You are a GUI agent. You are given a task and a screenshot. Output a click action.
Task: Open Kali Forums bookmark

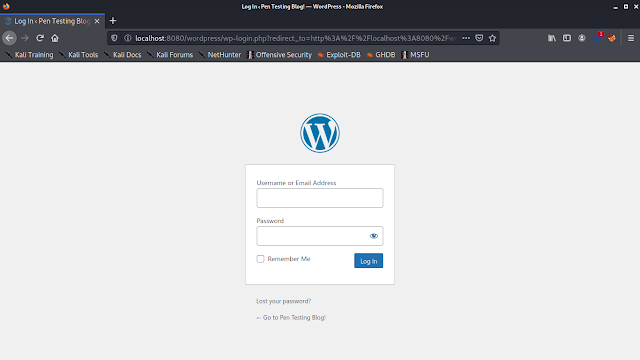coord(170,55)
